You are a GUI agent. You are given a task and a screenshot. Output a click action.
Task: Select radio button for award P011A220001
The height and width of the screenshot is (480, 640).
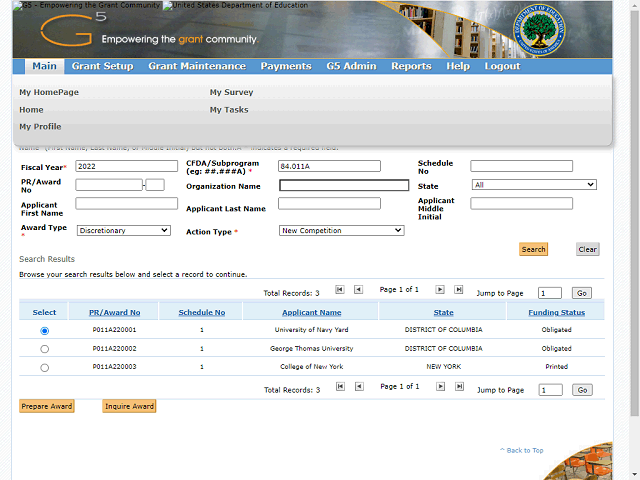pos(44,330)
